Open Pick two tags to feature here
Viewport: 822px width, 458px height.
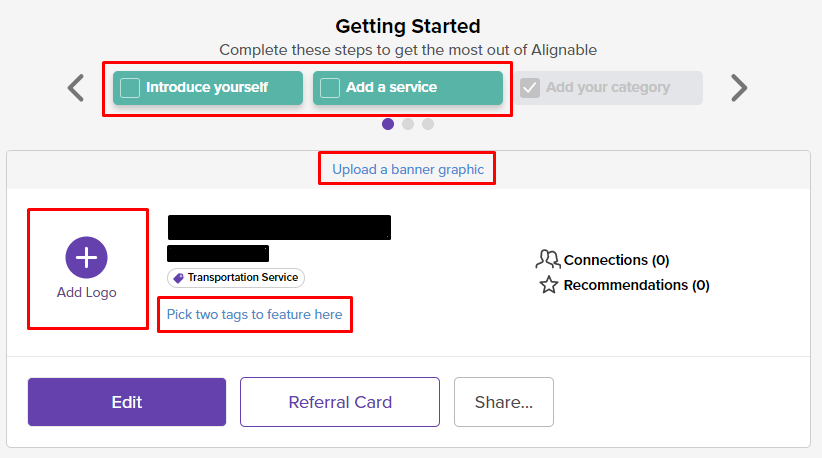click(254, 314)
